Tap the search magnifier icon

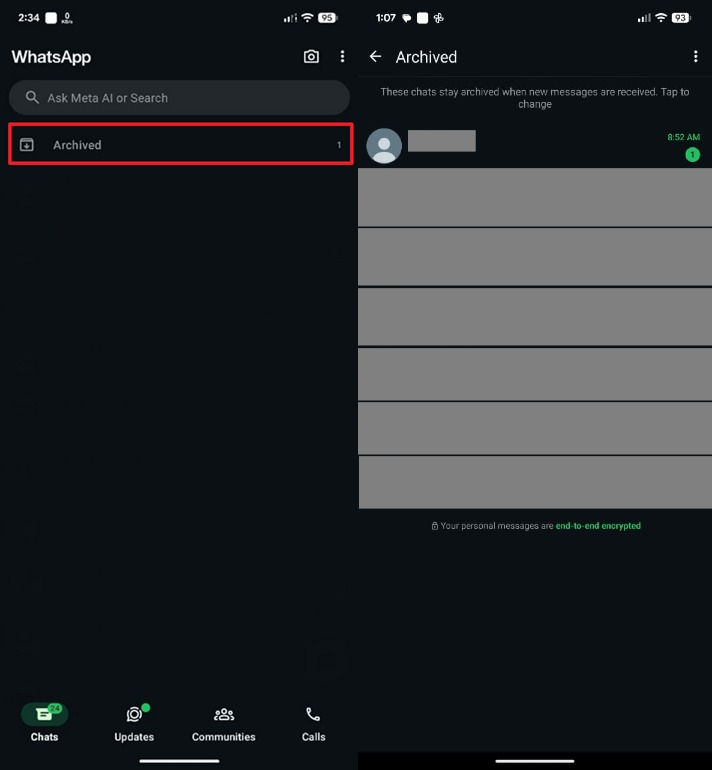click(x=32, y=97)
